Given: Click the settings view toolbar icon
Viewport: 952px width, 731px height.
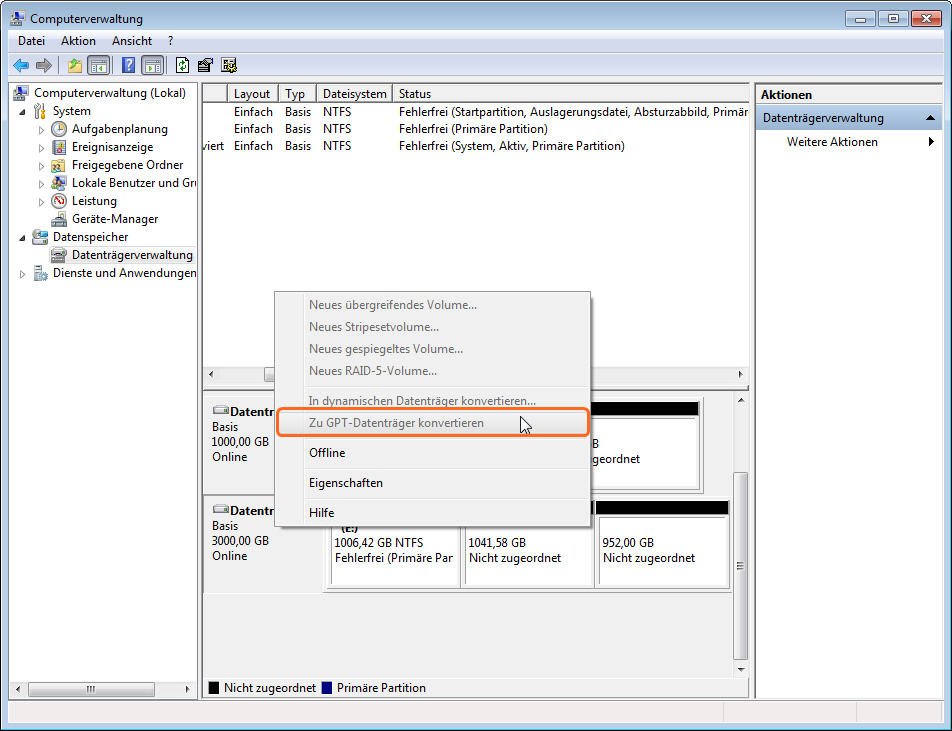Looking at the screenshot, I should (229, 65).
